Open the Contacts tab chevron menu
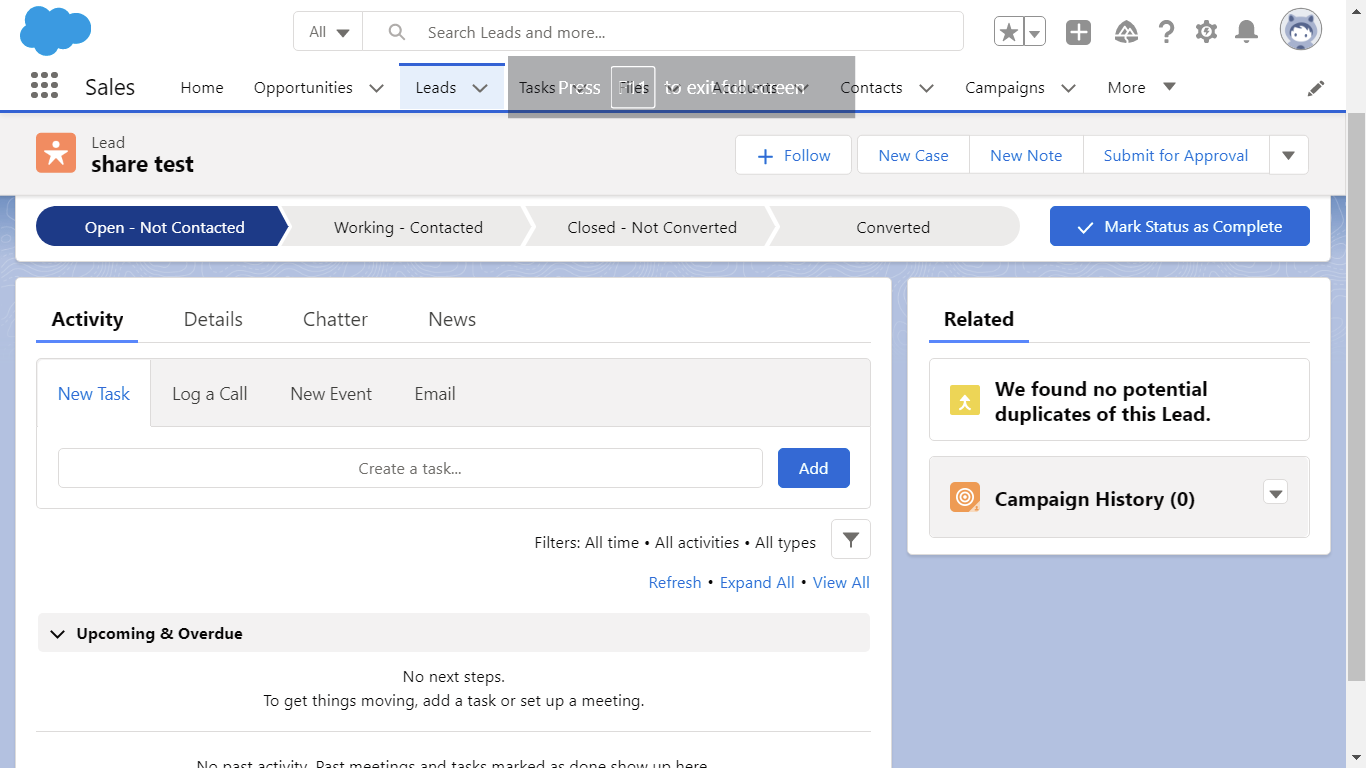Screen dimensions: 1366x768 926,88
